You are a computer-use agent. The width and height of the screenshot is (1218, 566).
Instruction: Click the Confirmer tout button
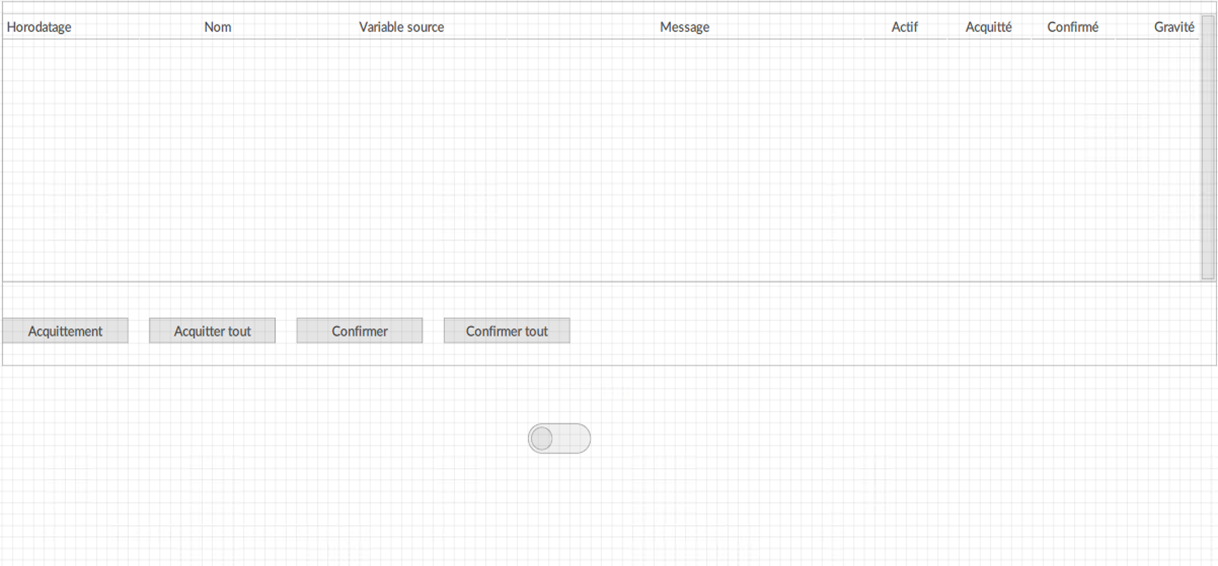pos(507,331)
